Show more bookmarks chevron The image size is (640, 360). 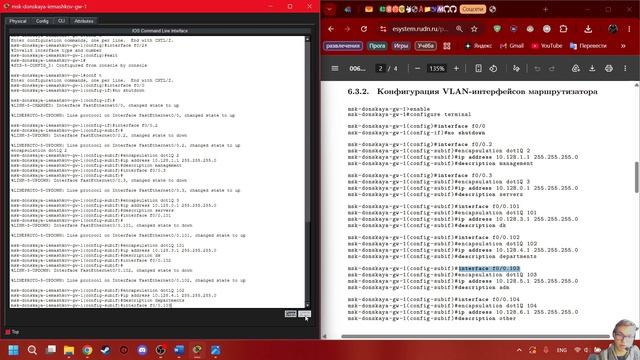[623, 46]
